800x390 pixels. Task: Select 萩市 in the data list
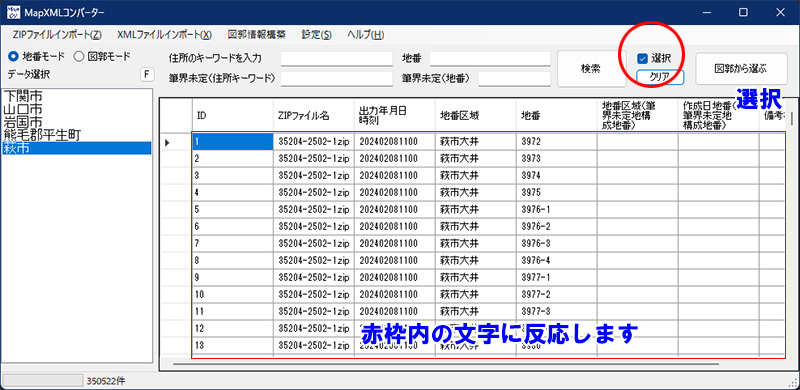click(77, 148)
